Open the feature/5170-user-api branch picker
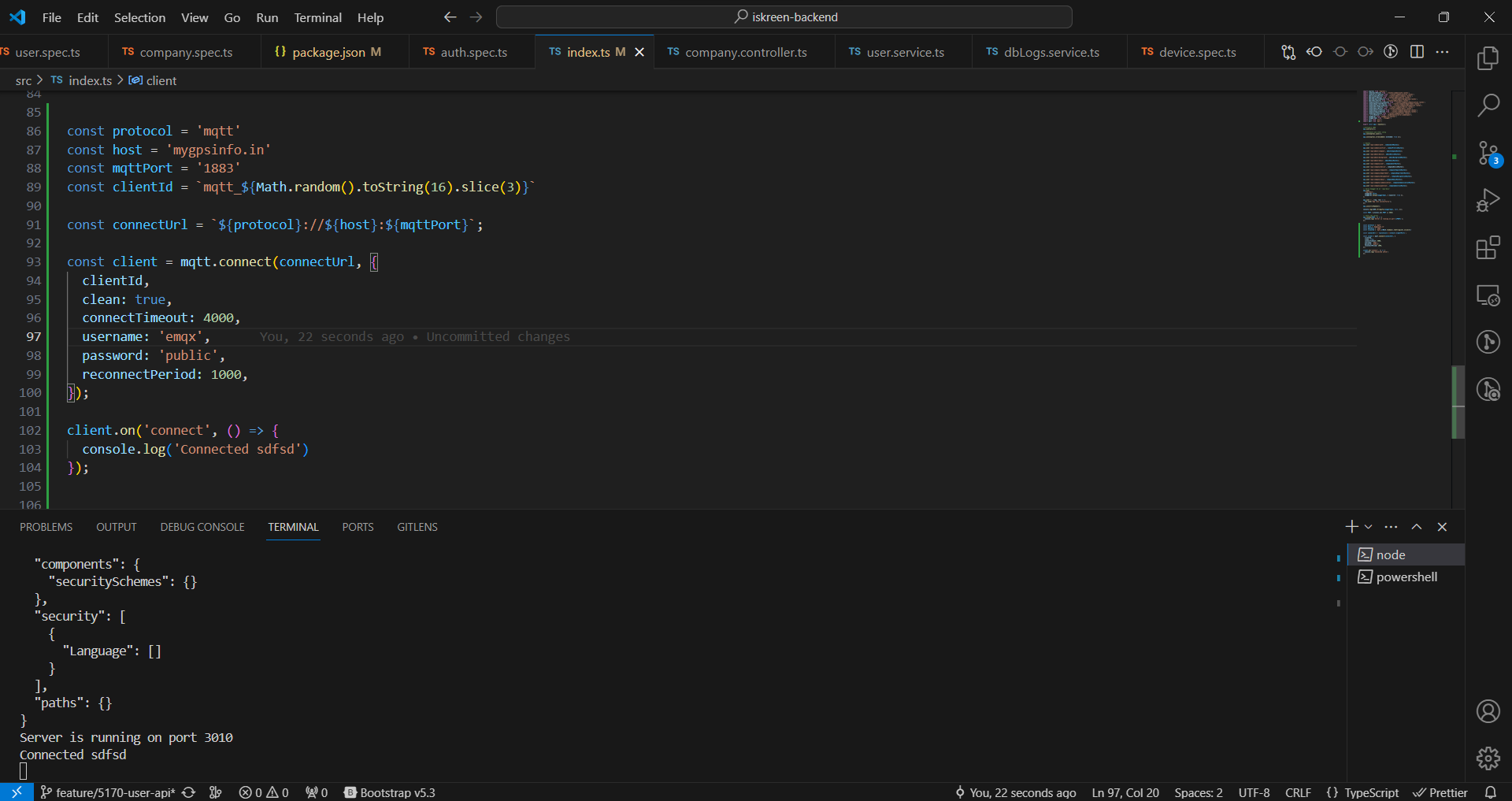This screenshot has width=1512, height=801. (x=108, y=792)
